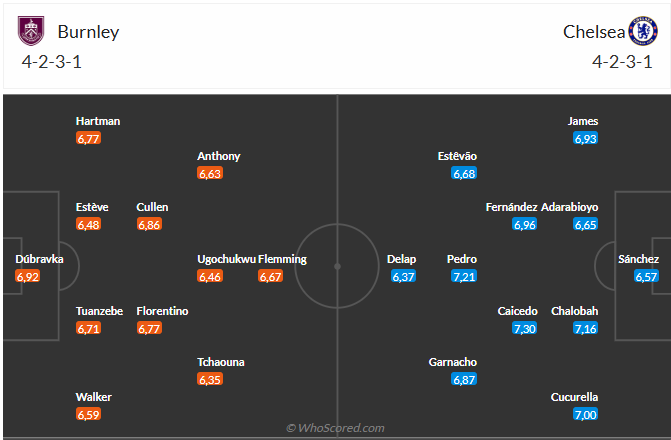Click Walker's 6.59 rating badge
Viewport: 671px width, 440px height.
click(88, 414)
